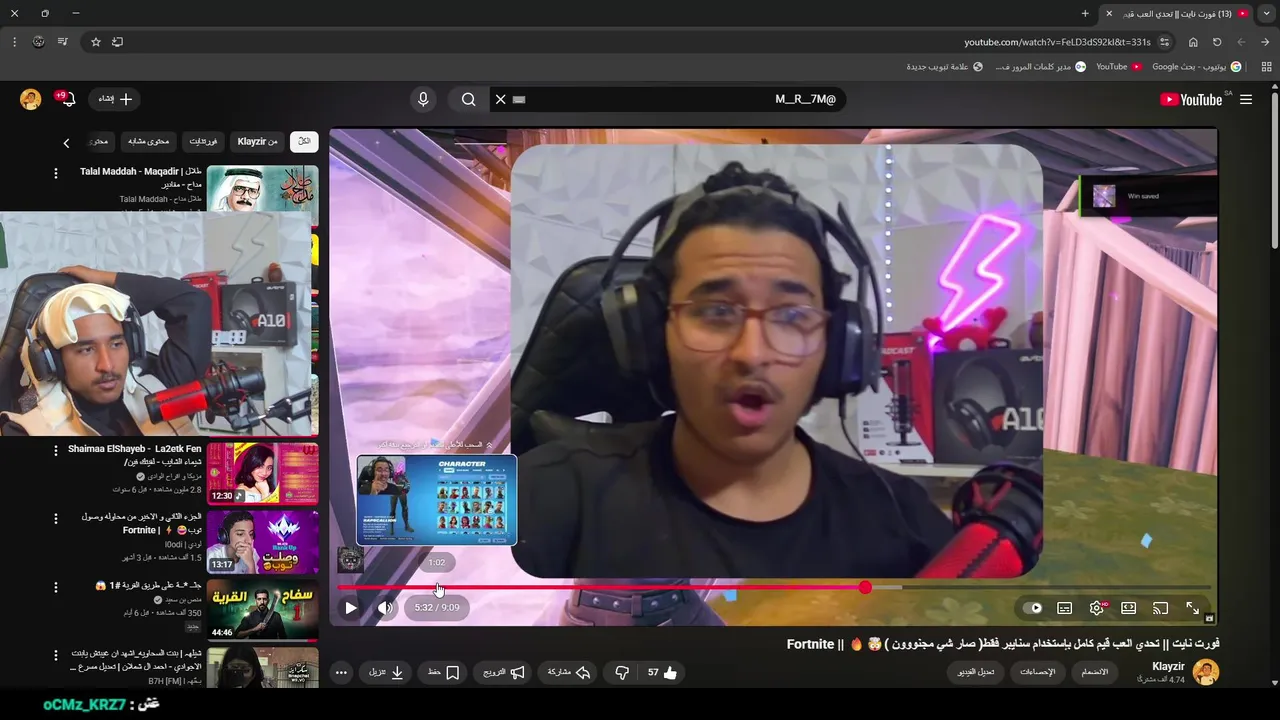Image resolution: width=1280 pixels, height=720 pixels.
Task: Start voice search with the microphone
Action: [423, 99]
